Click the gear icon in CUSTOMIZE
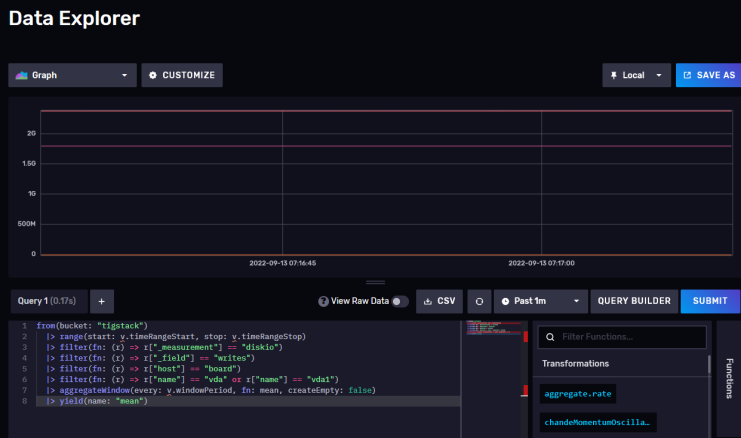Screen dimensions: 741x438 (x=153, y=75)
